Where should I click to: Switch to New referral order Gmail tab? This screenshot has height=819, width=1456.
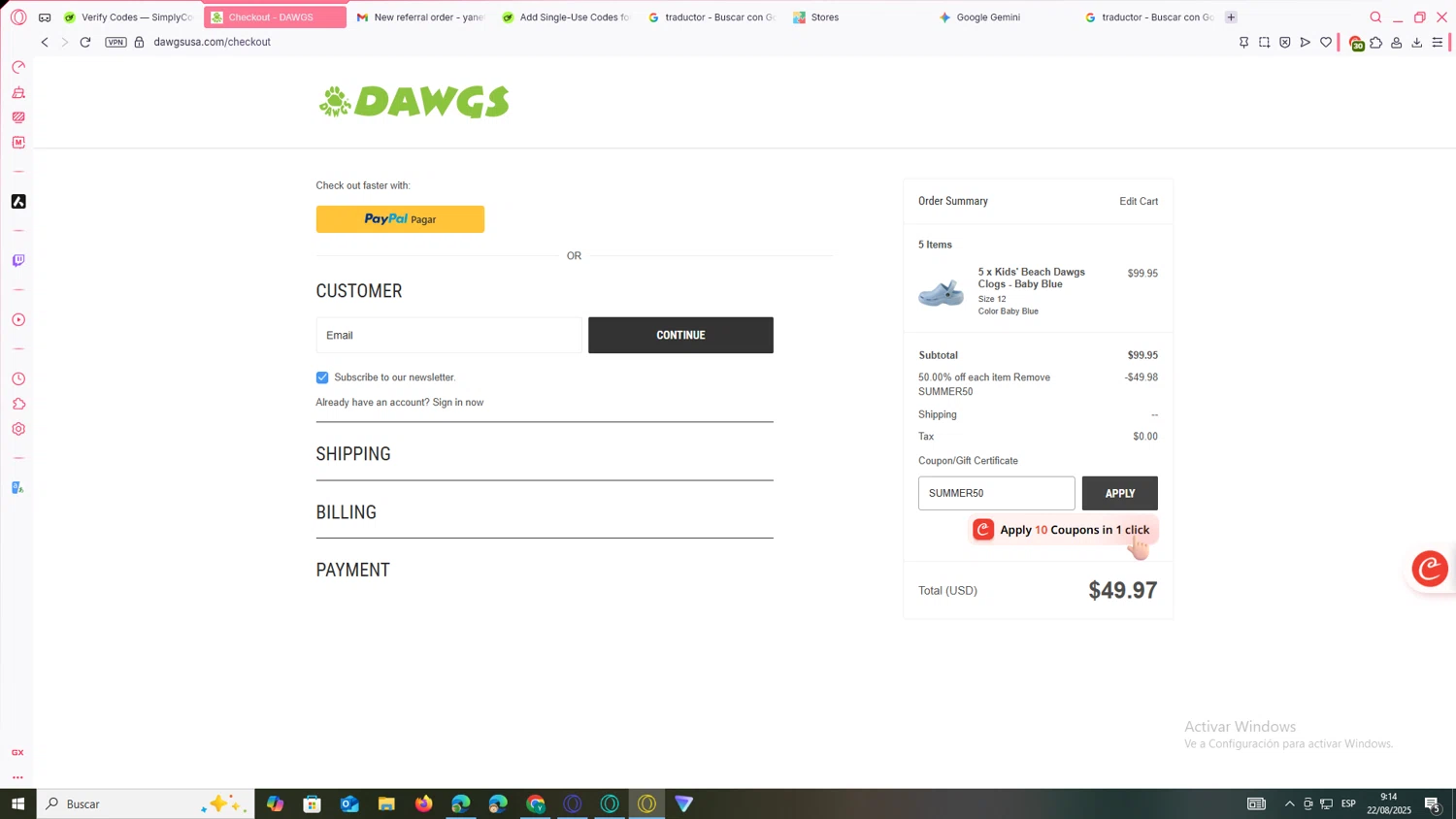420,17
